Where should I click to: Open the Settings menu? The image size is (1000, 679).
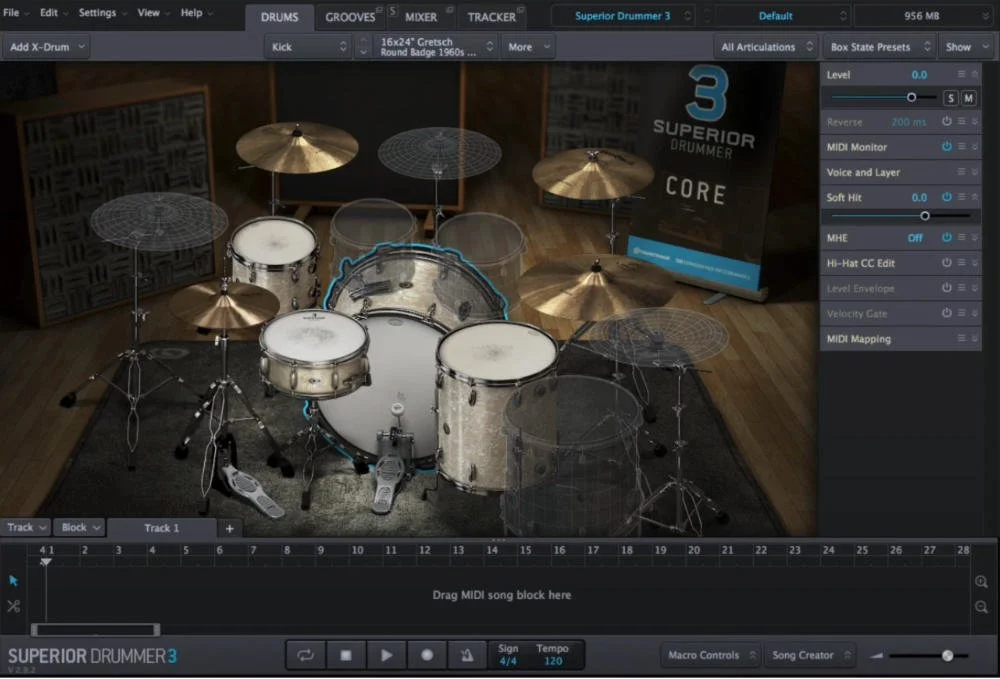point(102,12)
